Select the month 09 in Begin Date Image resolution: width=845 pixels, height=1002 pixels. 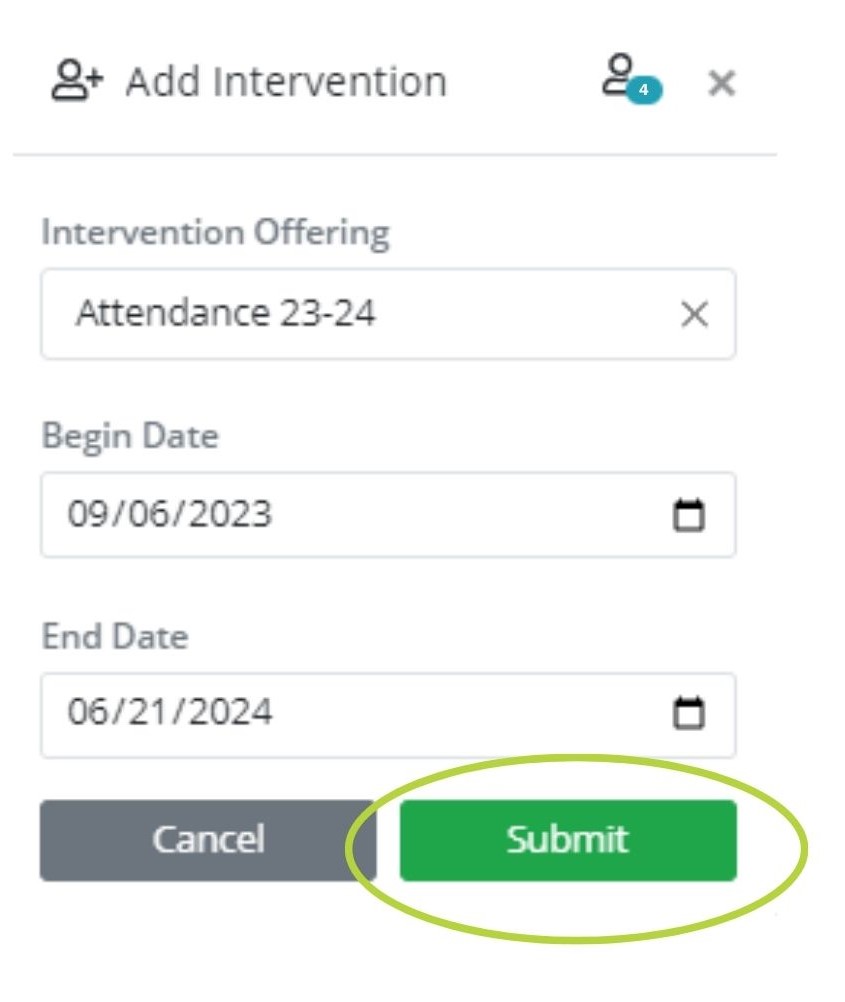tap(87, 514)
